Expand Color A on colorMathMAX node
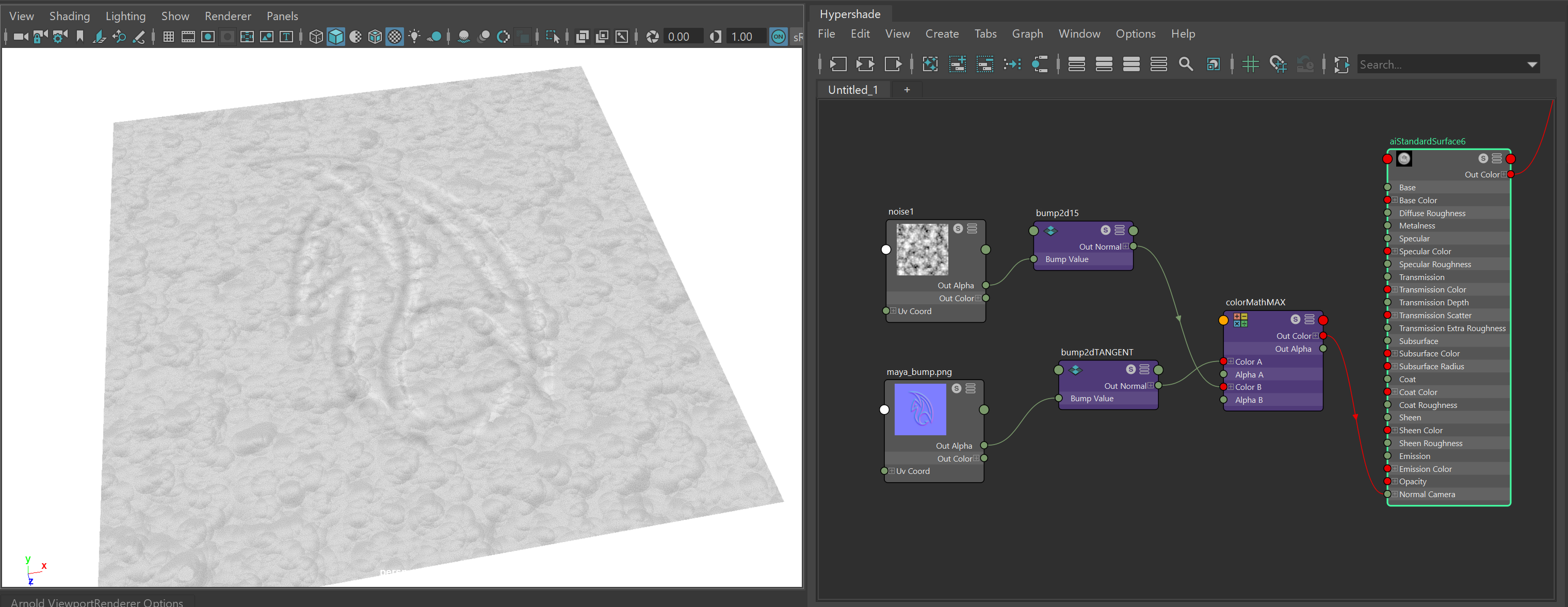The image size is (1568, 607). click(x=1231, y=362)
